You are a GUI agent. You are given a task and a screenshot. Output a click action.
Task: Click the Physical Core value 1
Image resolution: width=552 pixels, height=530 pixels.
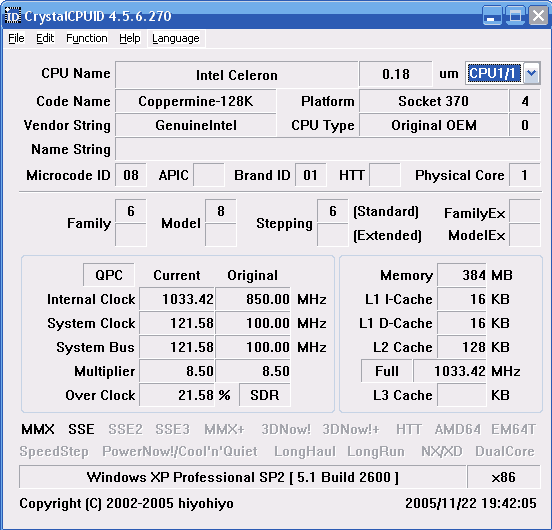525,175
